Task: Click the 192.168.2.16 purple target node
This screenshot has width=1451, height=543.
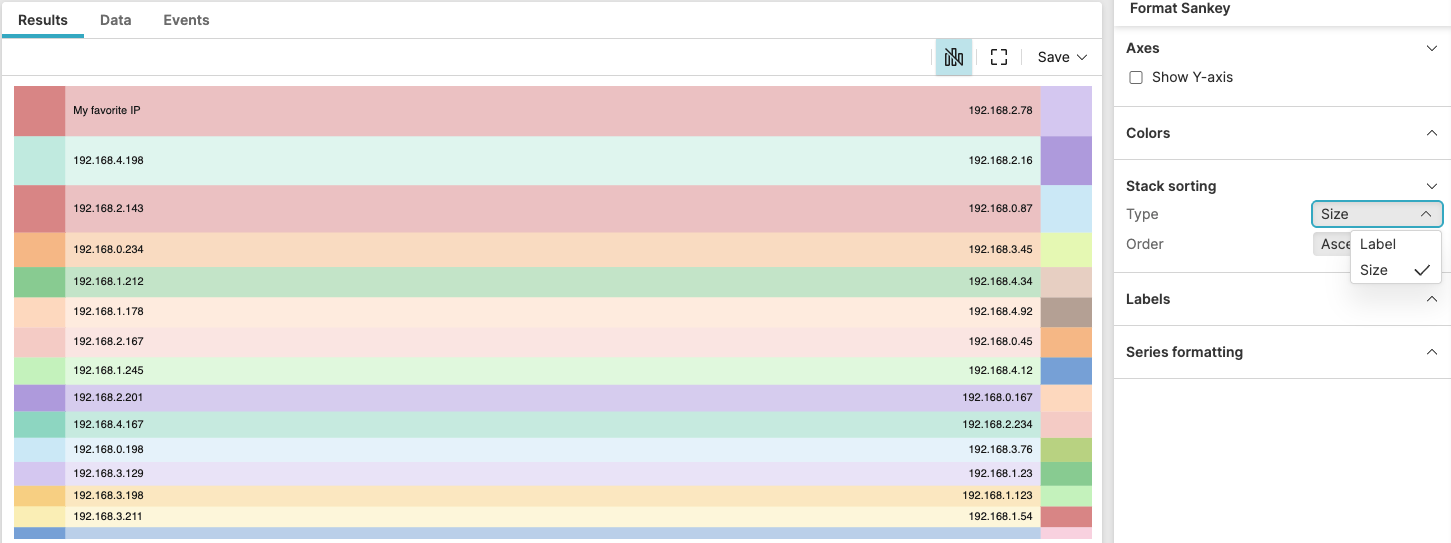Action: coord(1066,161)
